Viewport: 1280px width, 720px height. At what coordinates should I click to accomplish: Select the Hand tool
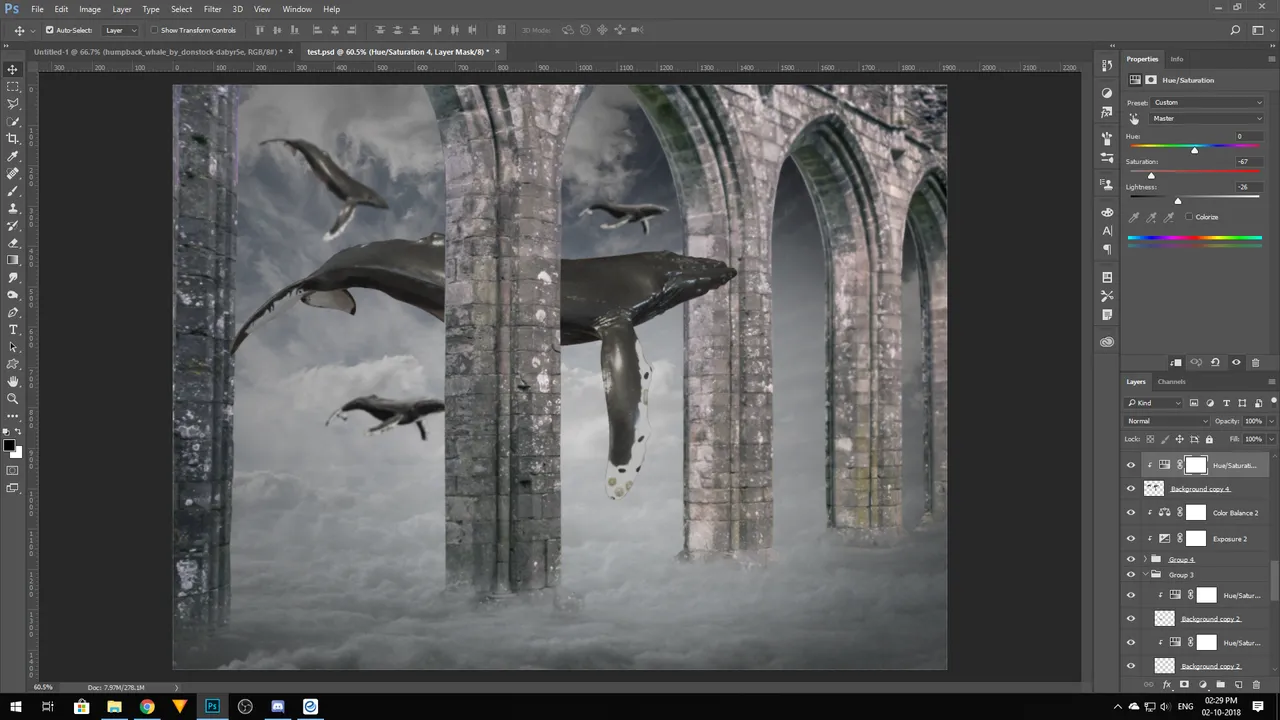(13, 381)
